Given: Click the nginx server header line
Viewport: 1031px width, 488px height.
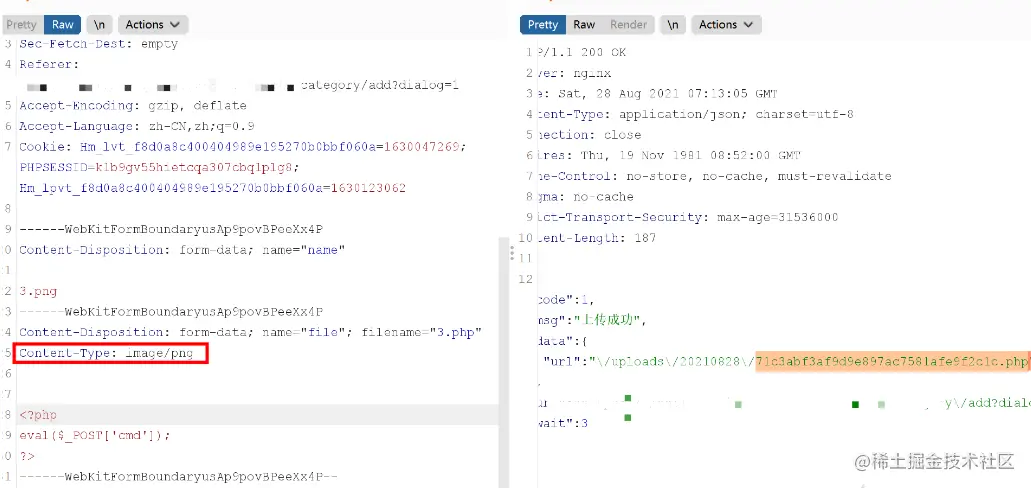Looking at the screenshot, I should (574, 73).
